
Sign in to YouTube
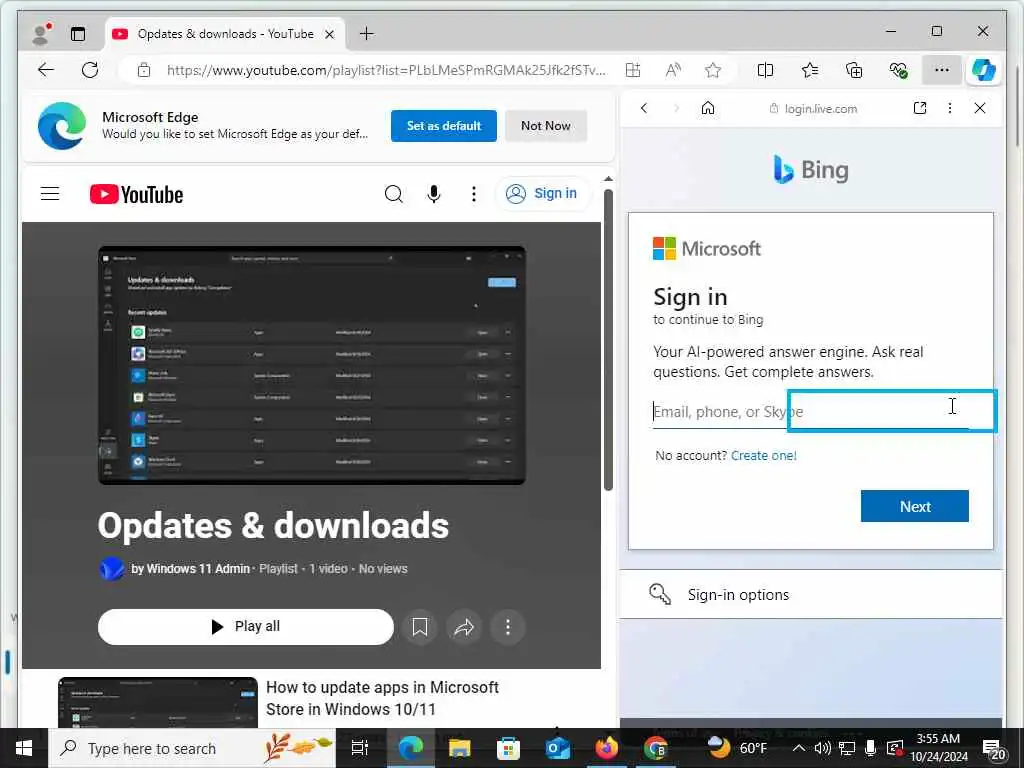(x=543, y=194)
